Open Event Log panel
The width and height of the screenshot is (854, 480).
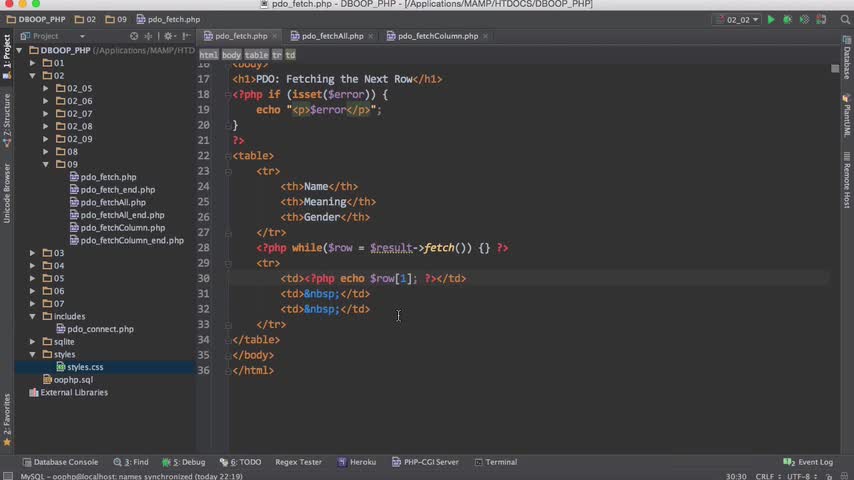click(x=808, y=462)
